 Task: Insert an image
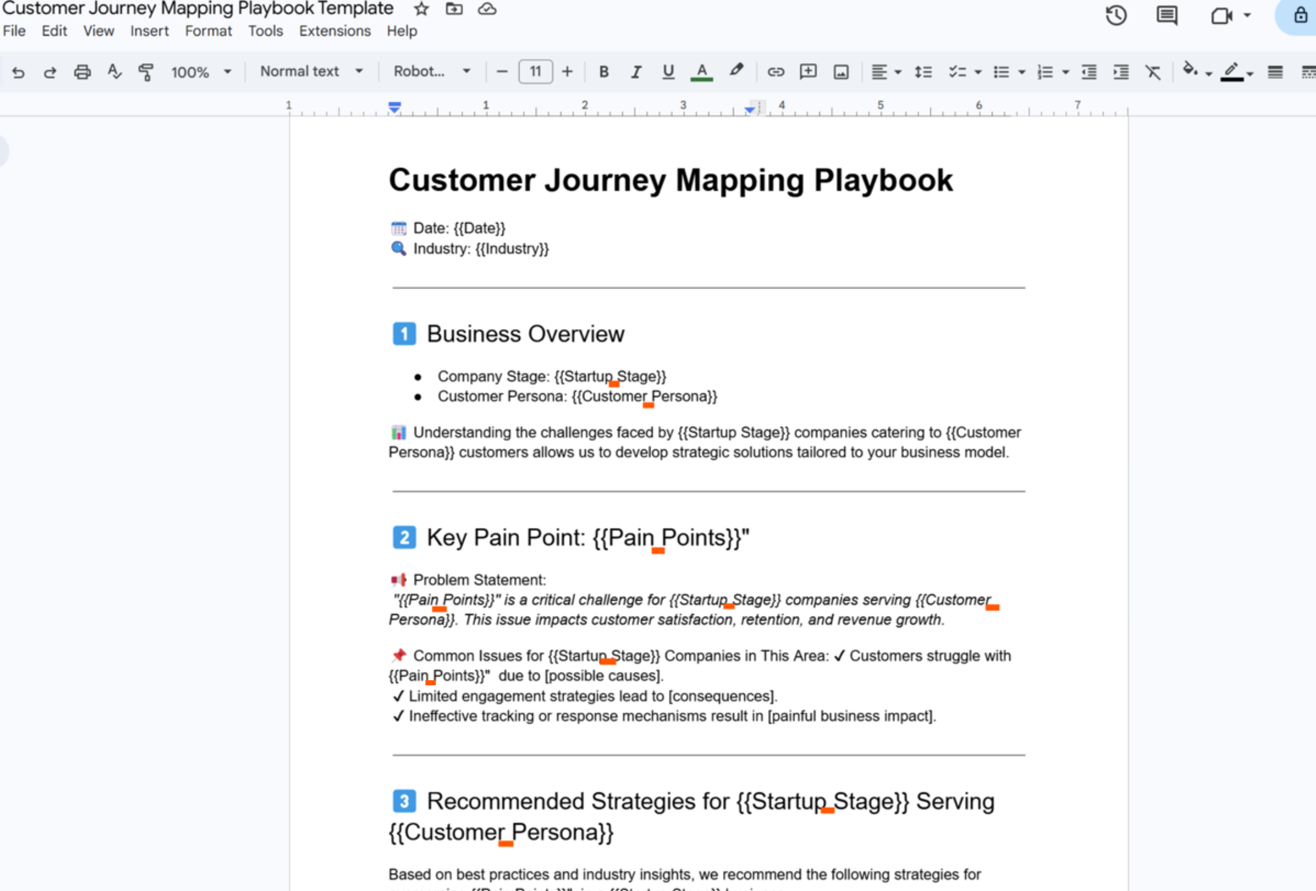841,72
